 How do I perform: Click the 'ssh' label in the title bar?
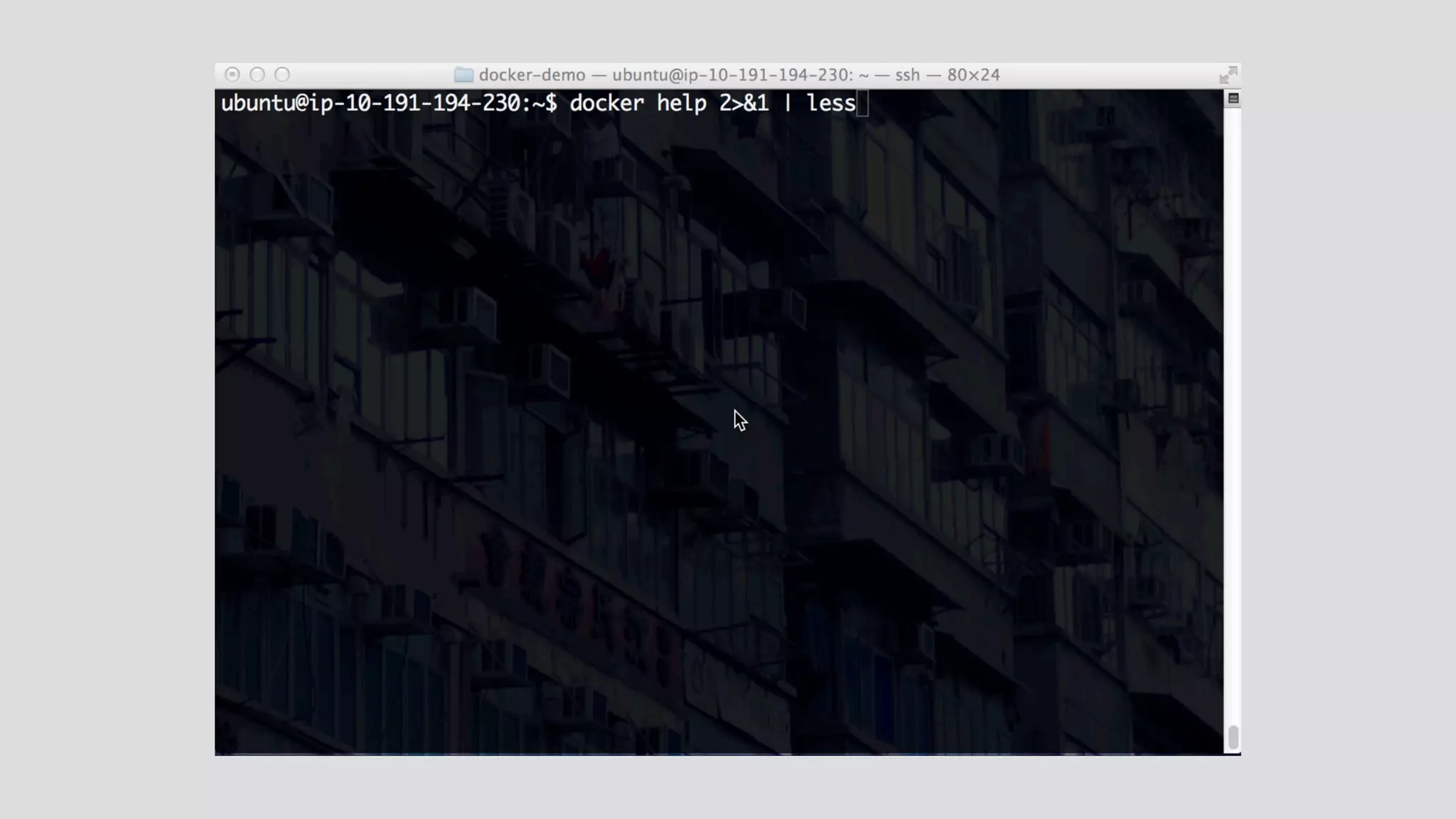pos(906,75)
